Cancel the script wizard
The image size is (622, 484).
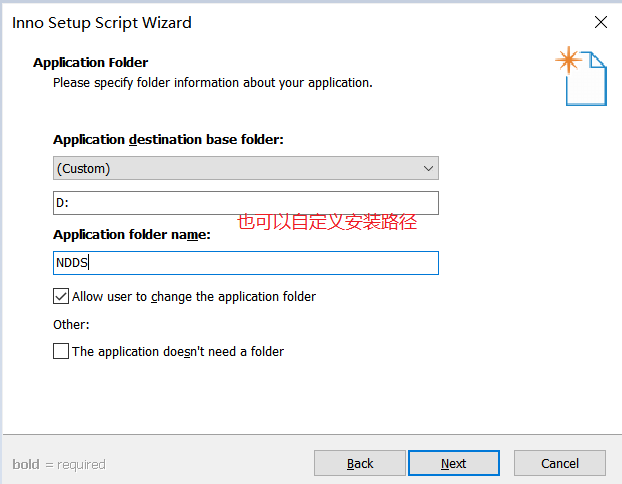click(560, 463)
